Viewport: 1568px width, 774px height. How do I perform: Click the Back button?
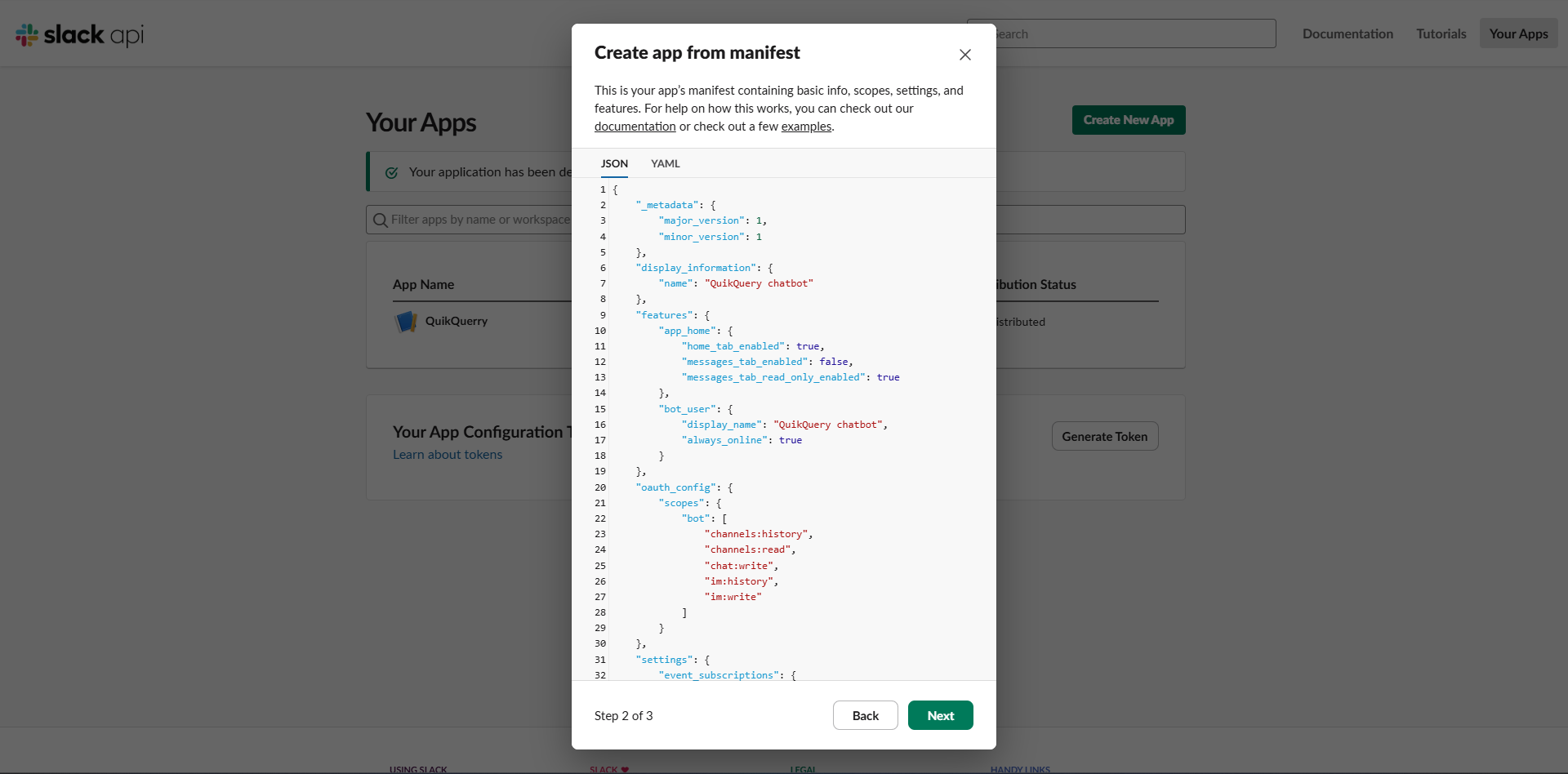(866, 715)
